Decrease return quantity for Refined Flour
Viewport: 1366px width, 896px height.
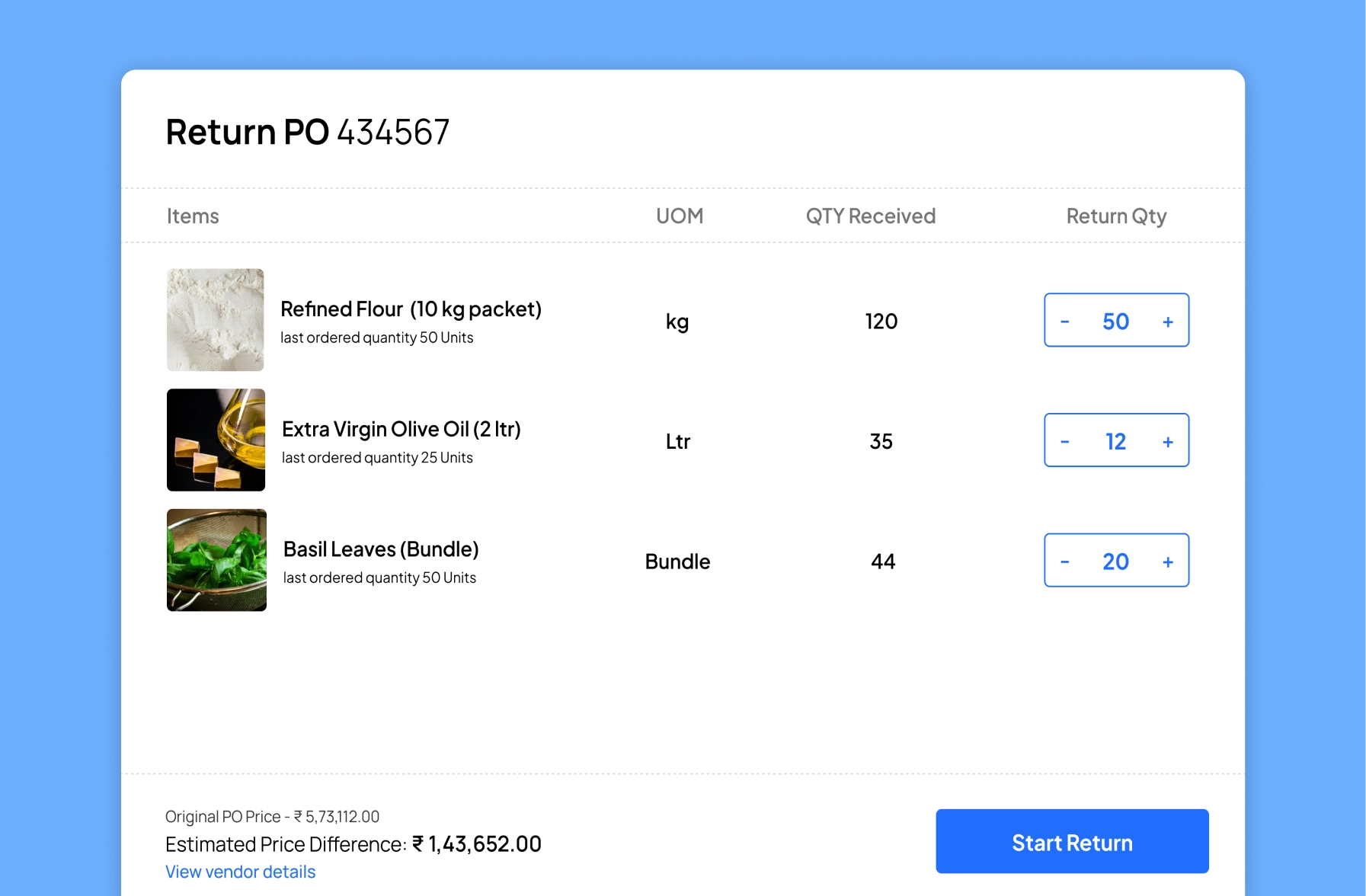coord(1064,322)
